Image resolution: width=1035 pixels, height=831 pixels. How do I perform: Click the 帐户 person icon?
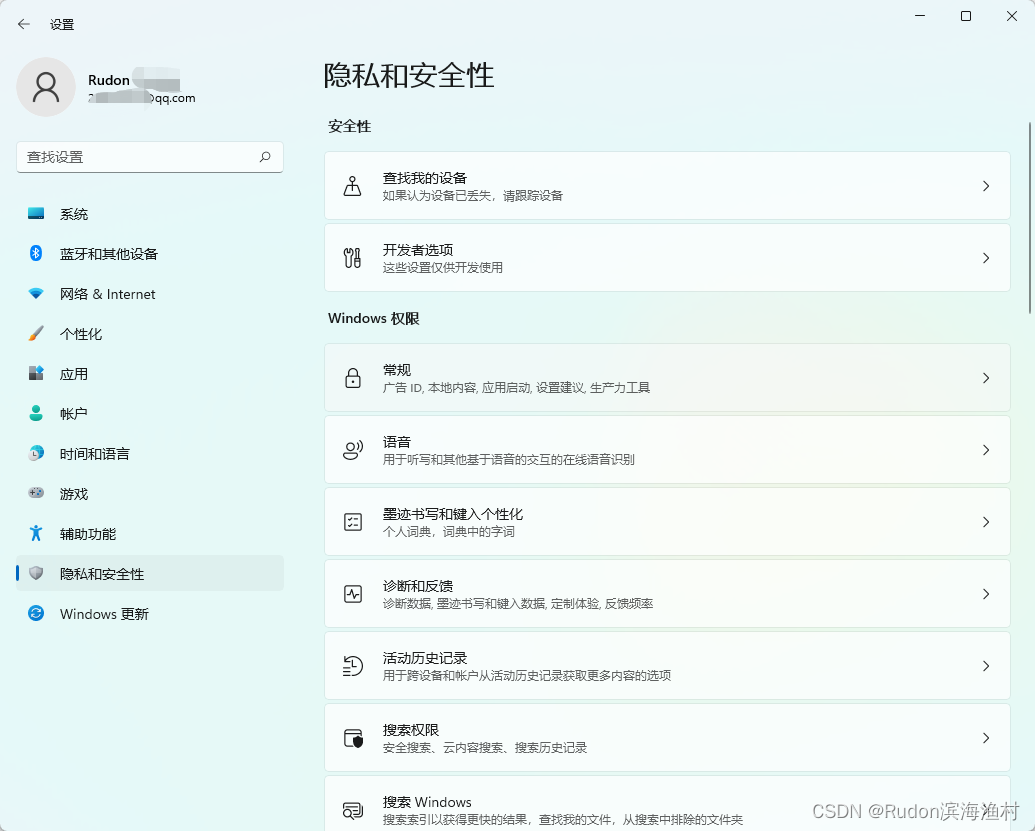tap(36, 414)
